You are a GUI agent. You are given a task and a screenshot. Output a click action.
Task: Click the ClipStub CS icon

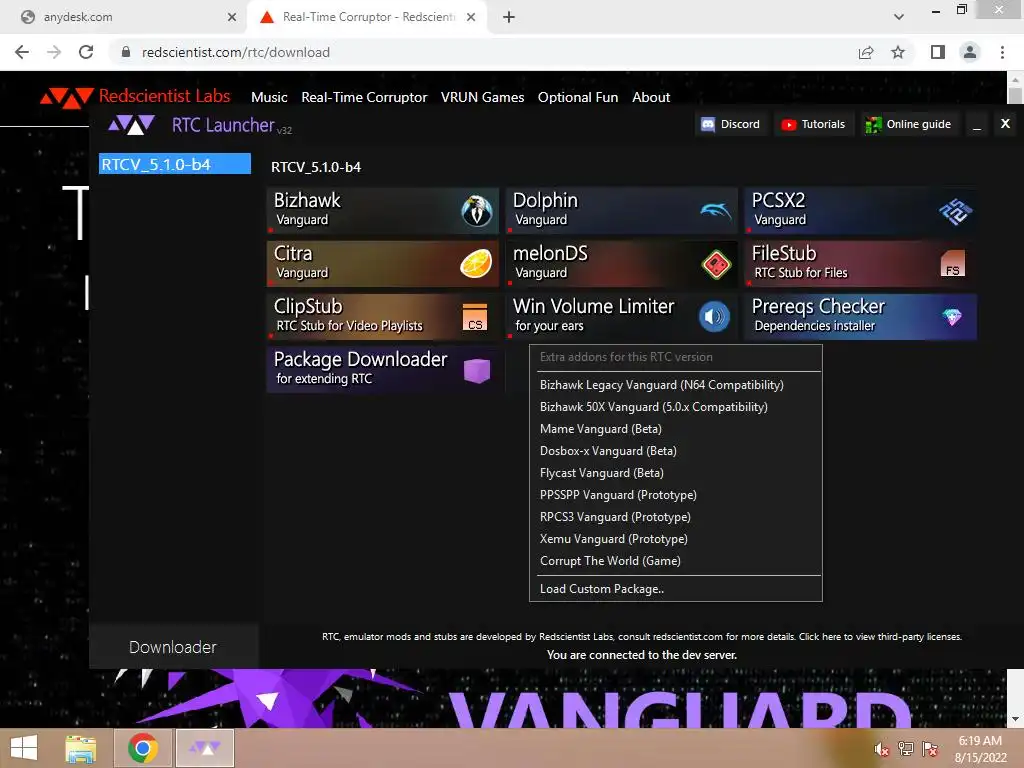[475, 317]
